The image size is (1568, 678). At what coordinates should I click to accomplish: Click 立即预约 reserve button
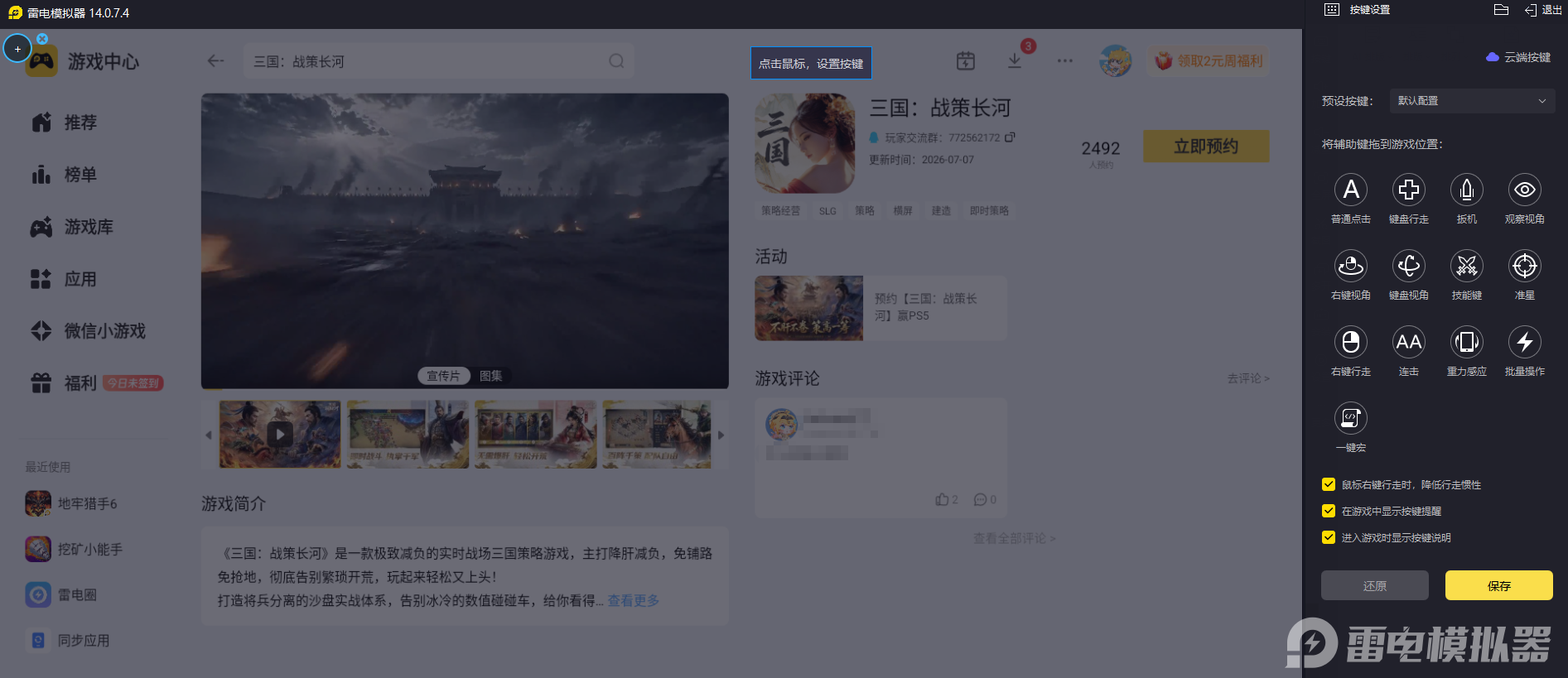point(1206,147)
